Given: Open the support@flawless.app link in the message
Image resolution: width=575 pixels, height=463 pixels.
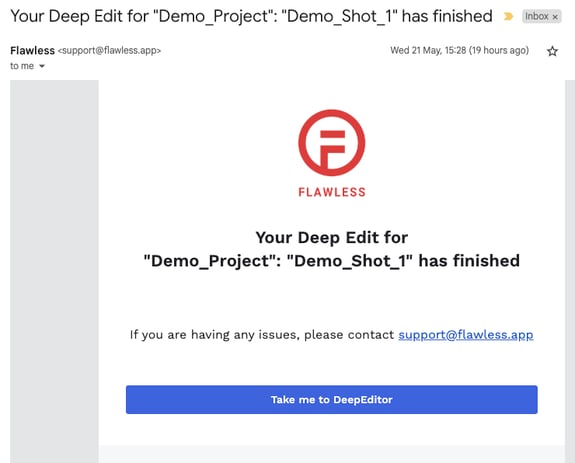Looking at the screenshot, I should pyautogui.click(x=466, y=335).
